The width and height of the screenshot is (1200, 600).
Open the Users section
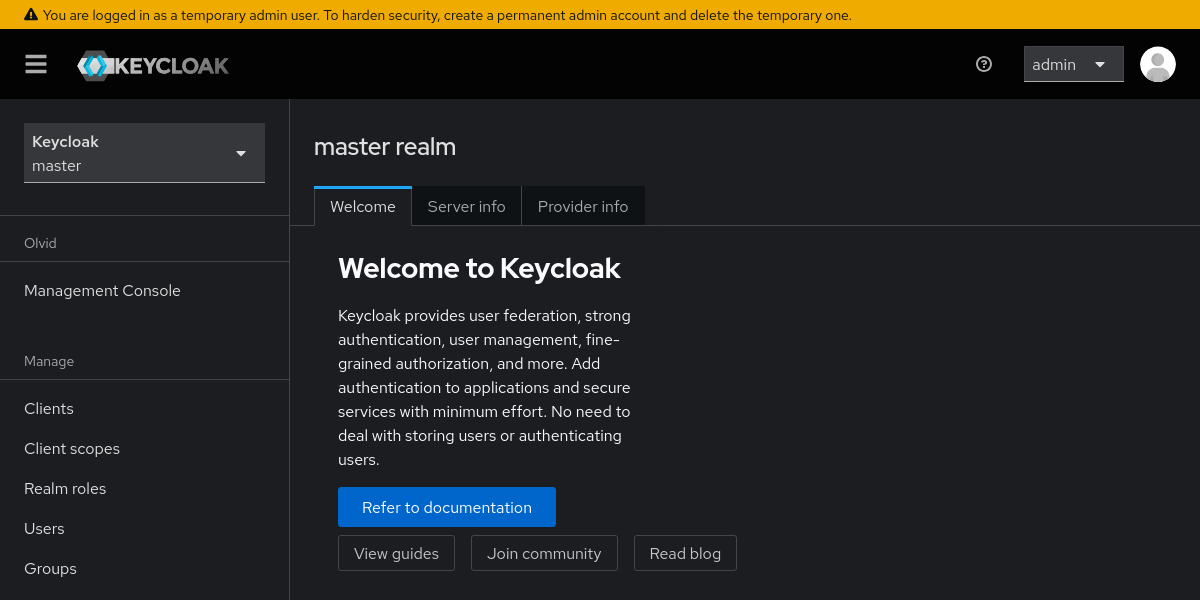[x=144, y=529]
